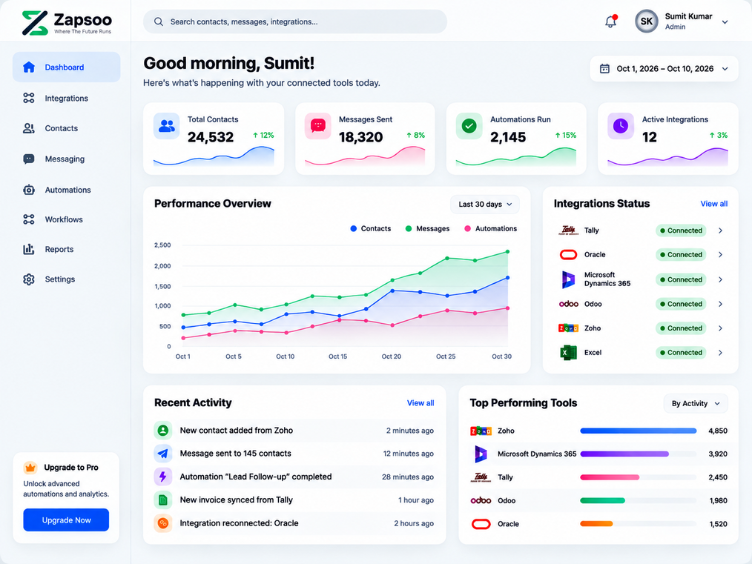Click the Oracle logo in Integrations Status
752x564 pixels.
click(568, 255)
